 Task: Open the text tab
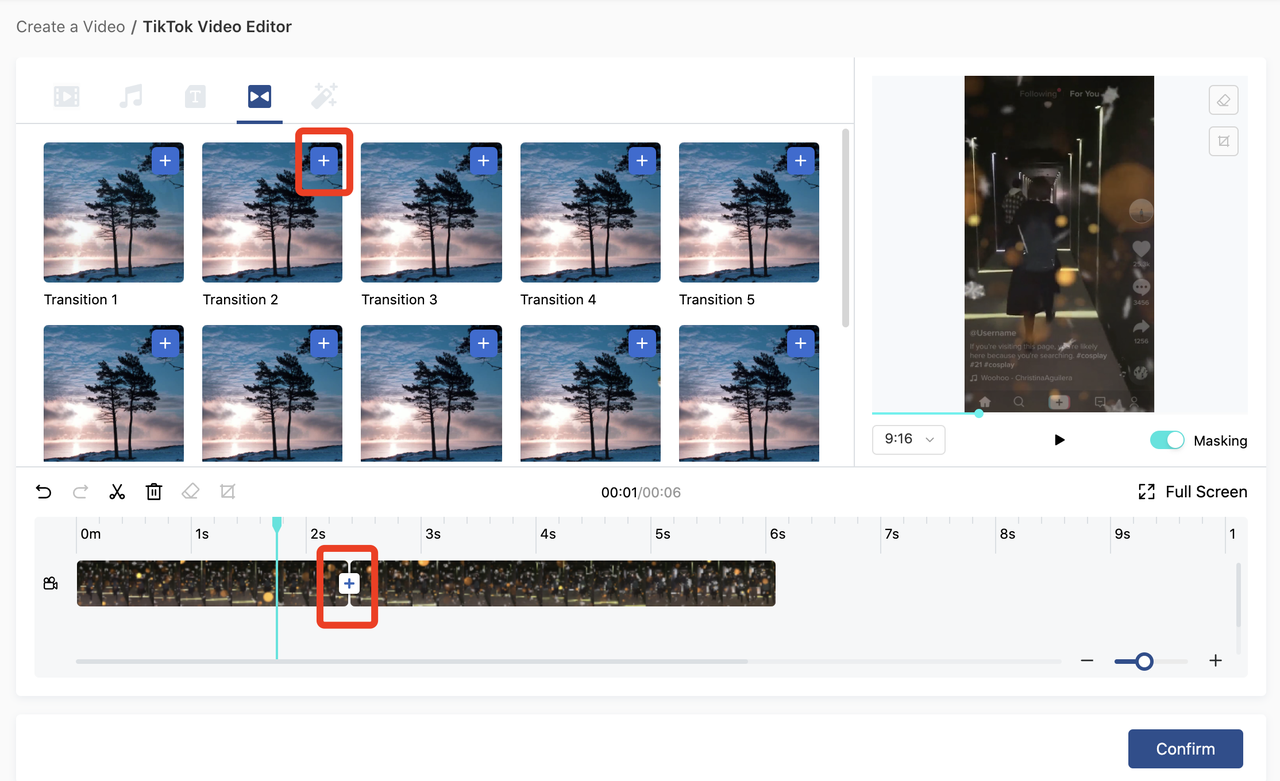(x=195, y=96)
